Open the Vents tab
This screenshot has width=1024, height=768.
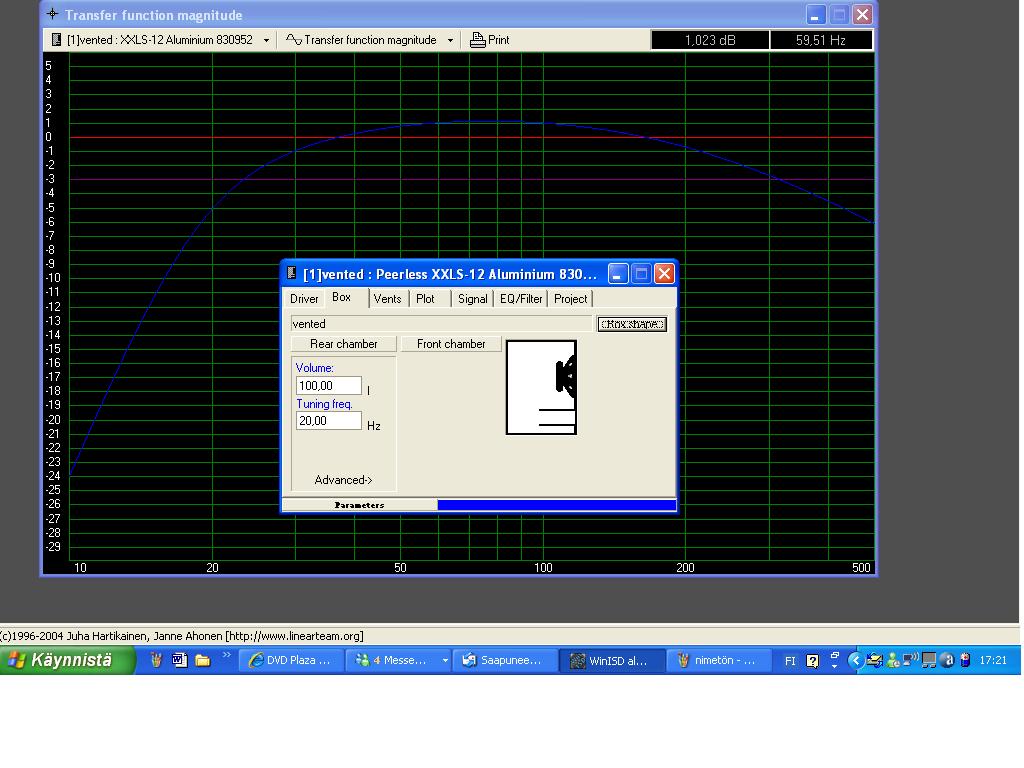(387, 299)
